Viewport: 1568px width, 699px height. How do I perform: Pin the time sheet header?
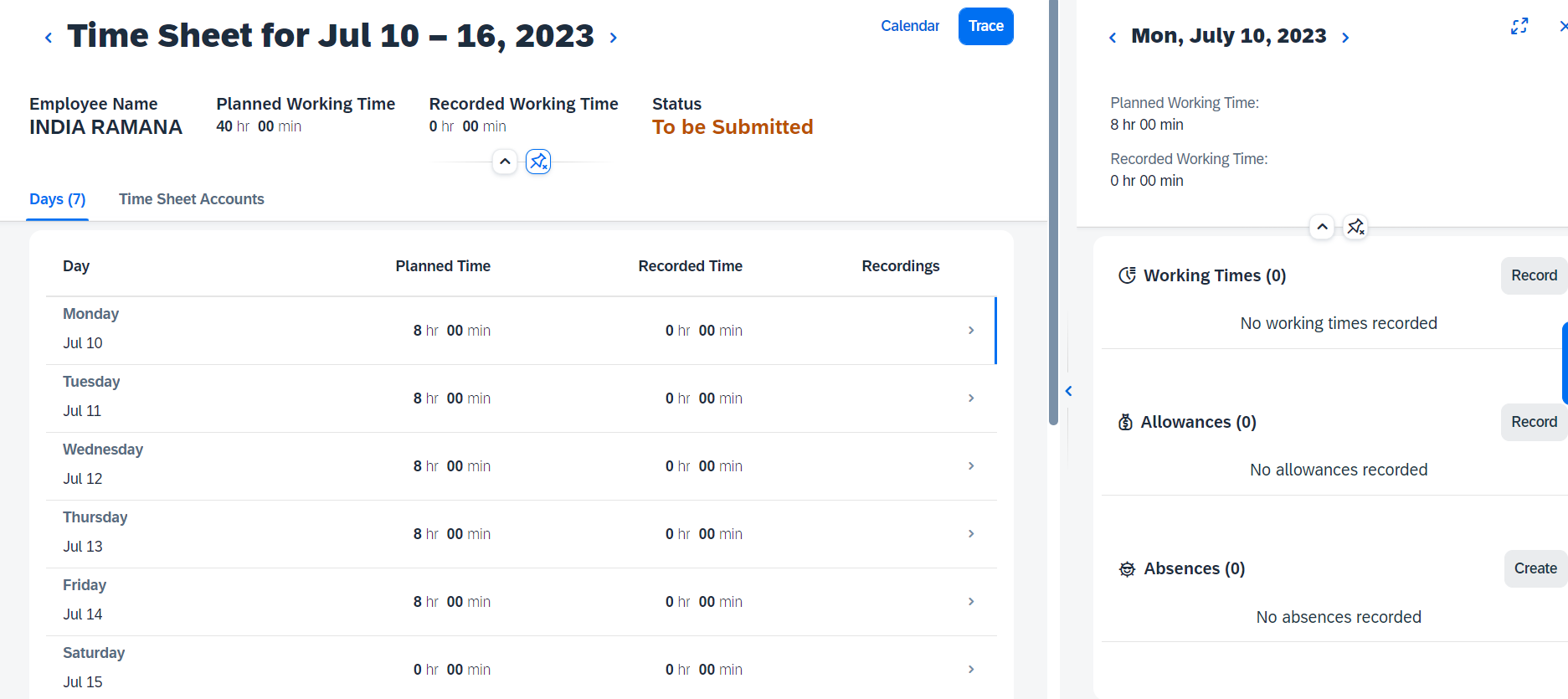pyautogui.click(x=538, y=161)
